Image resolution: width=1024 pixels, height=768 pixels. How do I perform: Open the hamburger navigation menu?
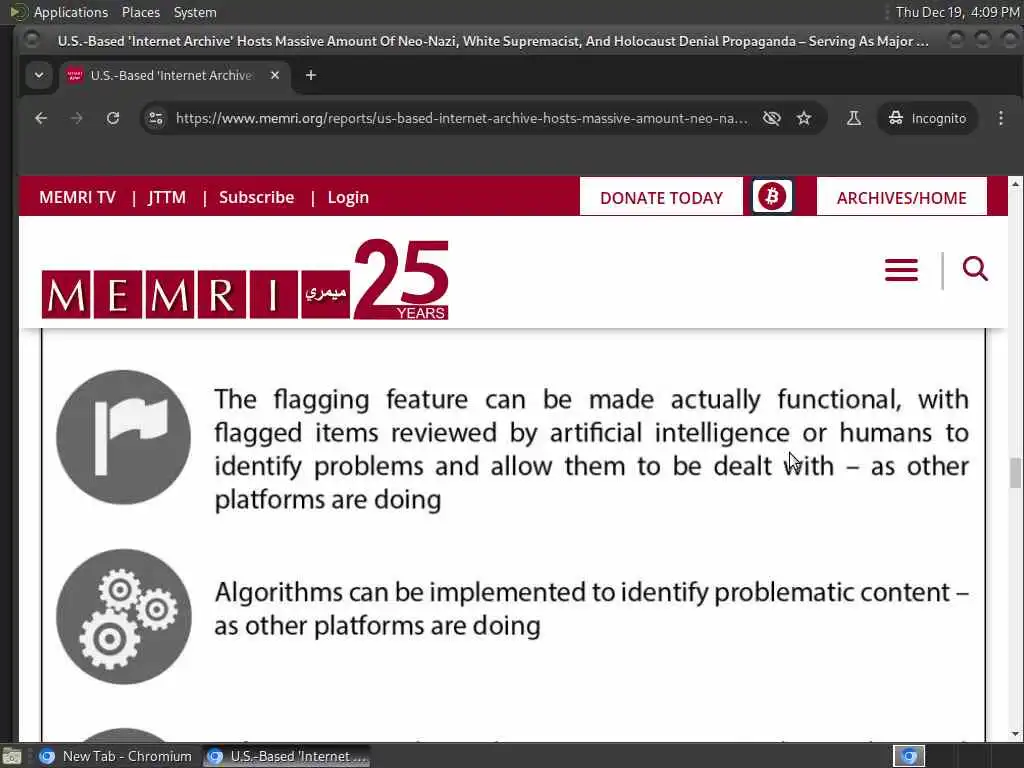click(901, 270)
